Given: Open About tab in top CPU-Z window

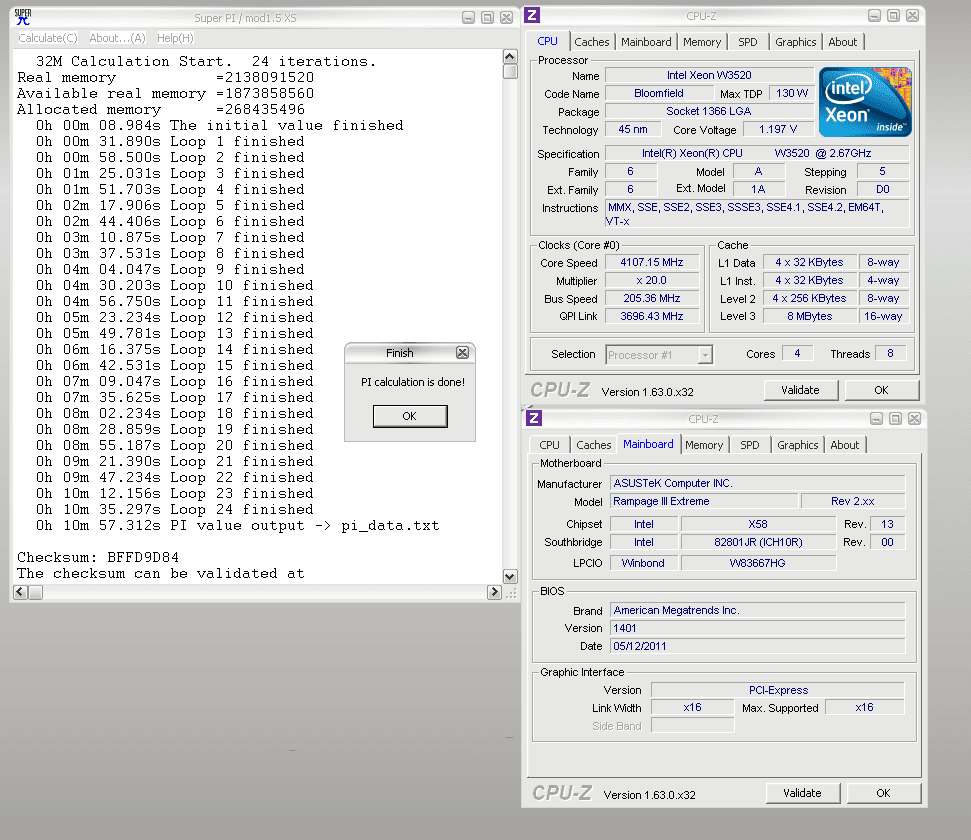Looking at the screenshot, I should coord(843,42).
